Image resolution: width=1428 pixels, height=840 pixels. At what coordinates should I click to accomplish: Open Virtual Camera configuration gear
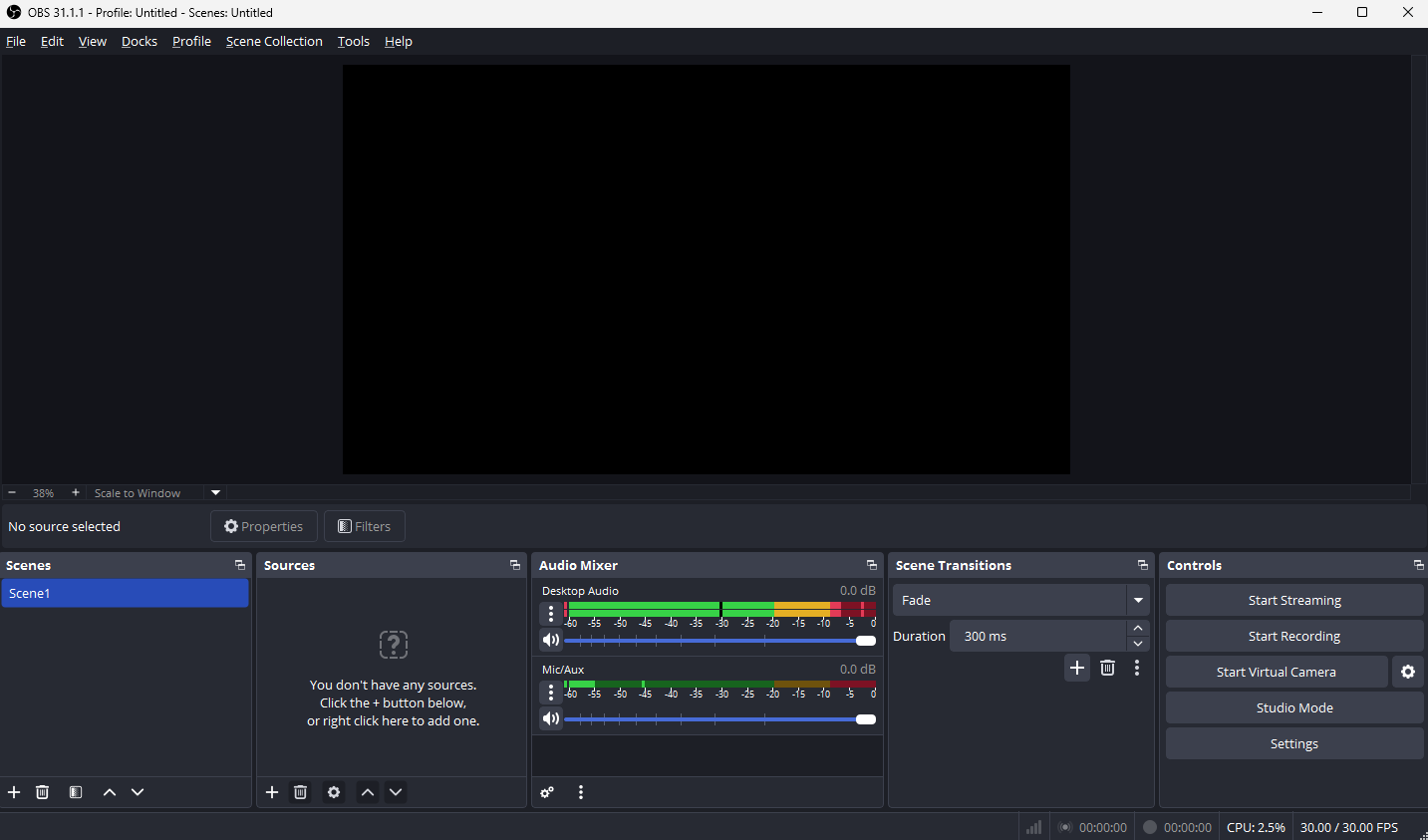pos(1408,672)
